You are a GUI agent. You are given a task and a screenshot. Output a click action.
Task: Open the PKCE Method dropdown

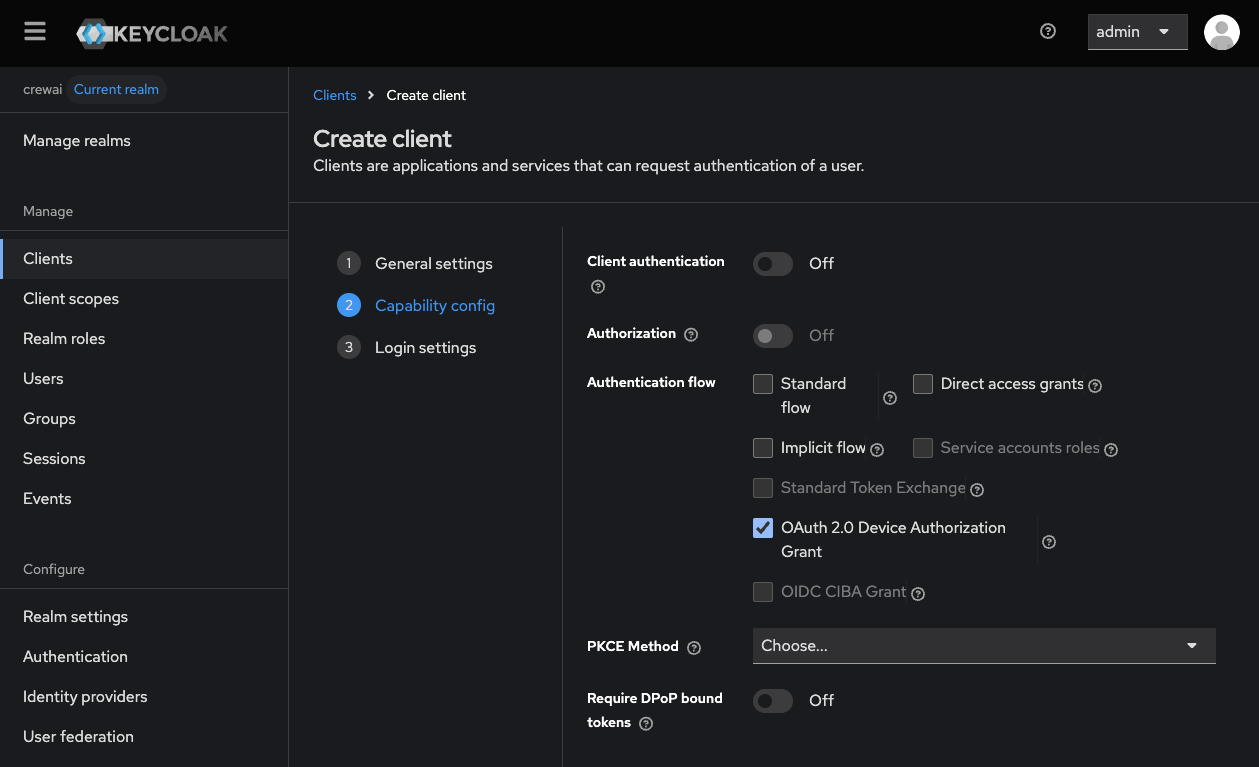(x=983, y=646)
